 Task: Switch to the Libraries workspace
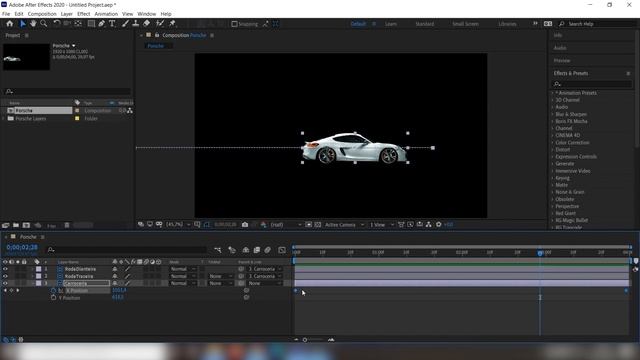507,24
